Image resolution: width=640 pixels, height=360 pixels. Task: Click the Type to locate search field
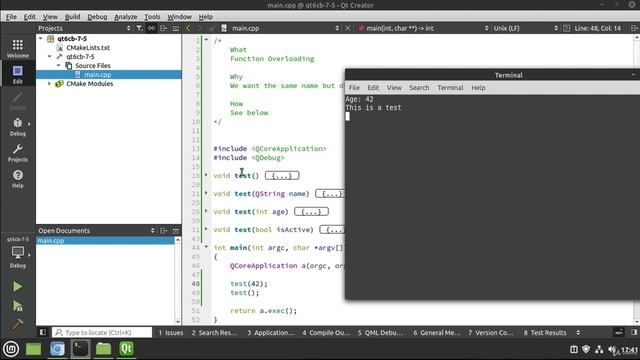coord(102,332)
